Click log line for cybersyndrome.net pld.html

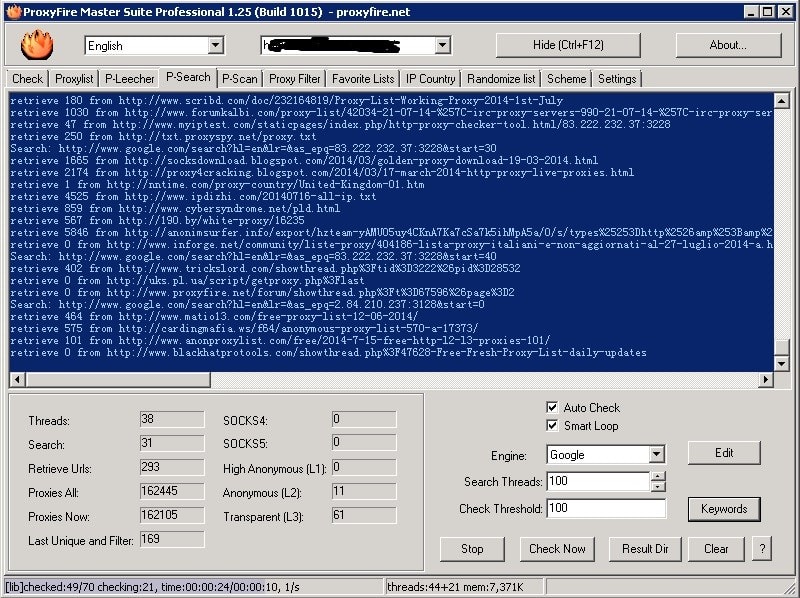tap(175, 208)
